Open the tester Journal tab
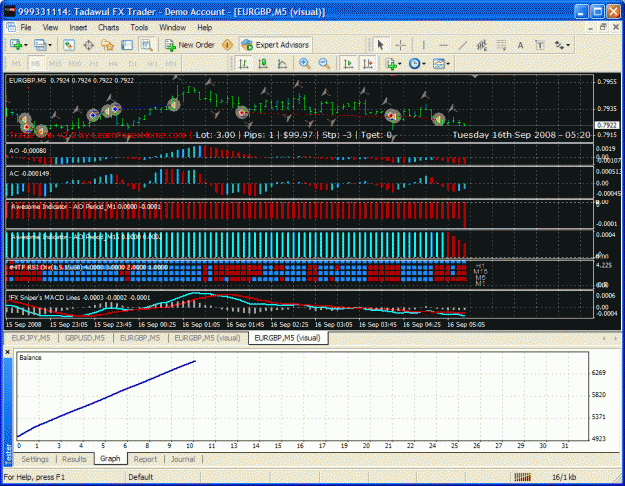625x486 pixels. (183, 459)
